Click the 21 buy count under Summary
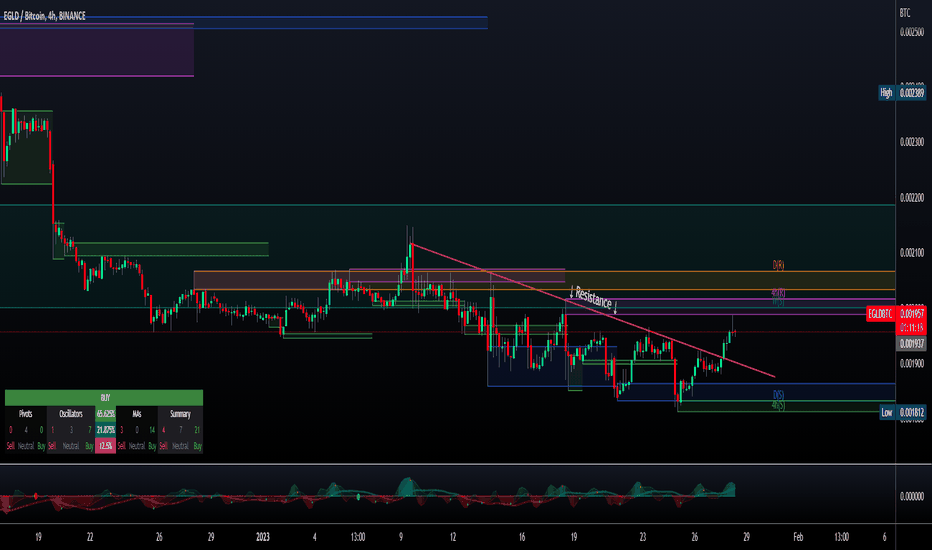Image resolution: width=932 pixels, height=550 pixels. pos(197,430)
